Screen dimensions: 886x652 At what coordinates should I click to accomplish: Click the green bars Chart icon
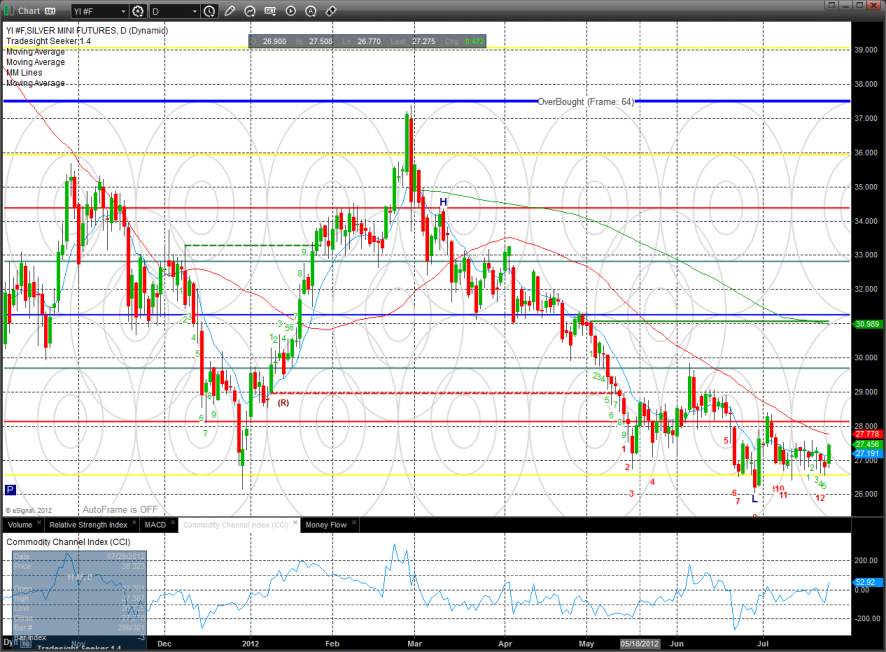click(8, 11)
